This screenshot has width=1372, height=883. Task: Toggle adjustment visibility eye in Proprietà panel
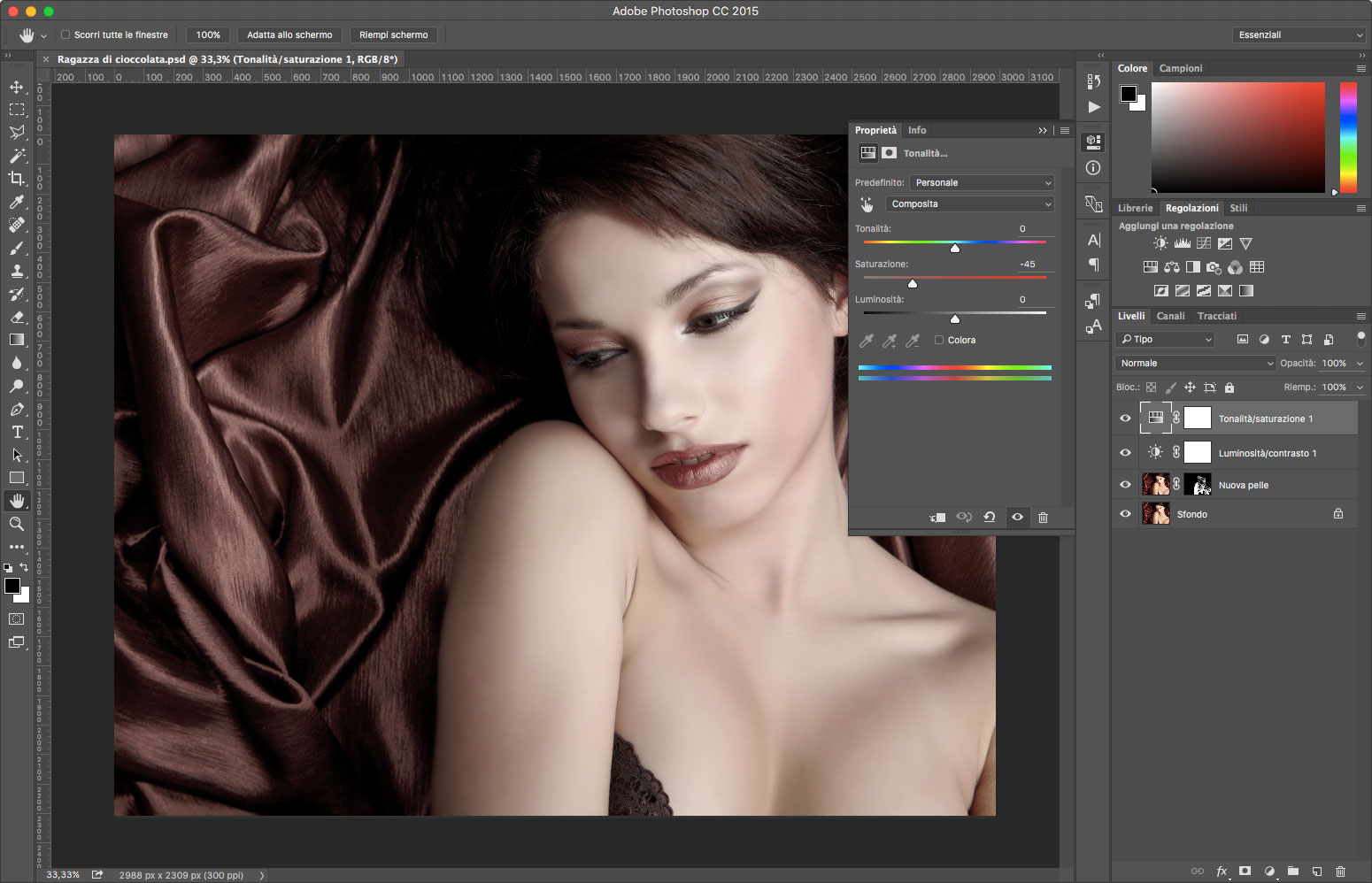pyautogui.click(x=1017, y=518)
